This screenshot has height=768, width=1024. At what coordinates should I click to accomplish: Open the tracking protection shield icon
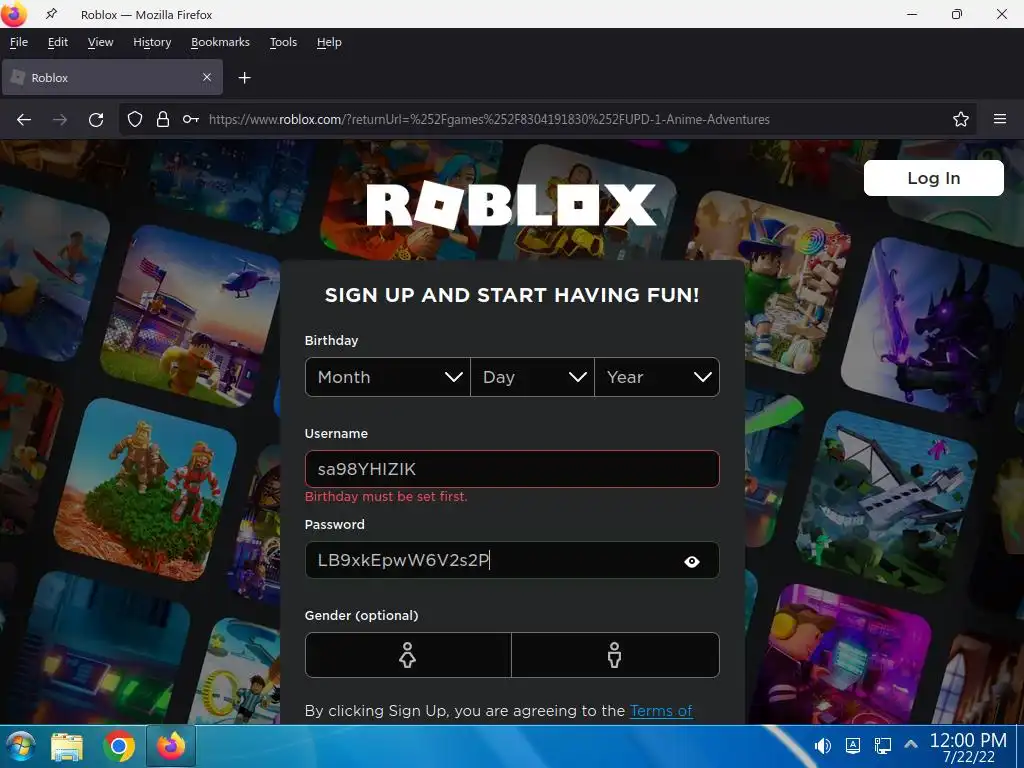click(135, 119)
